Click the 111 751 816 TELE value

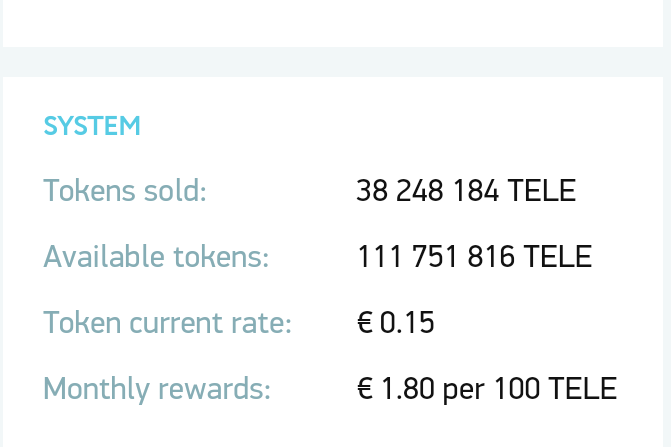point(473,257)
